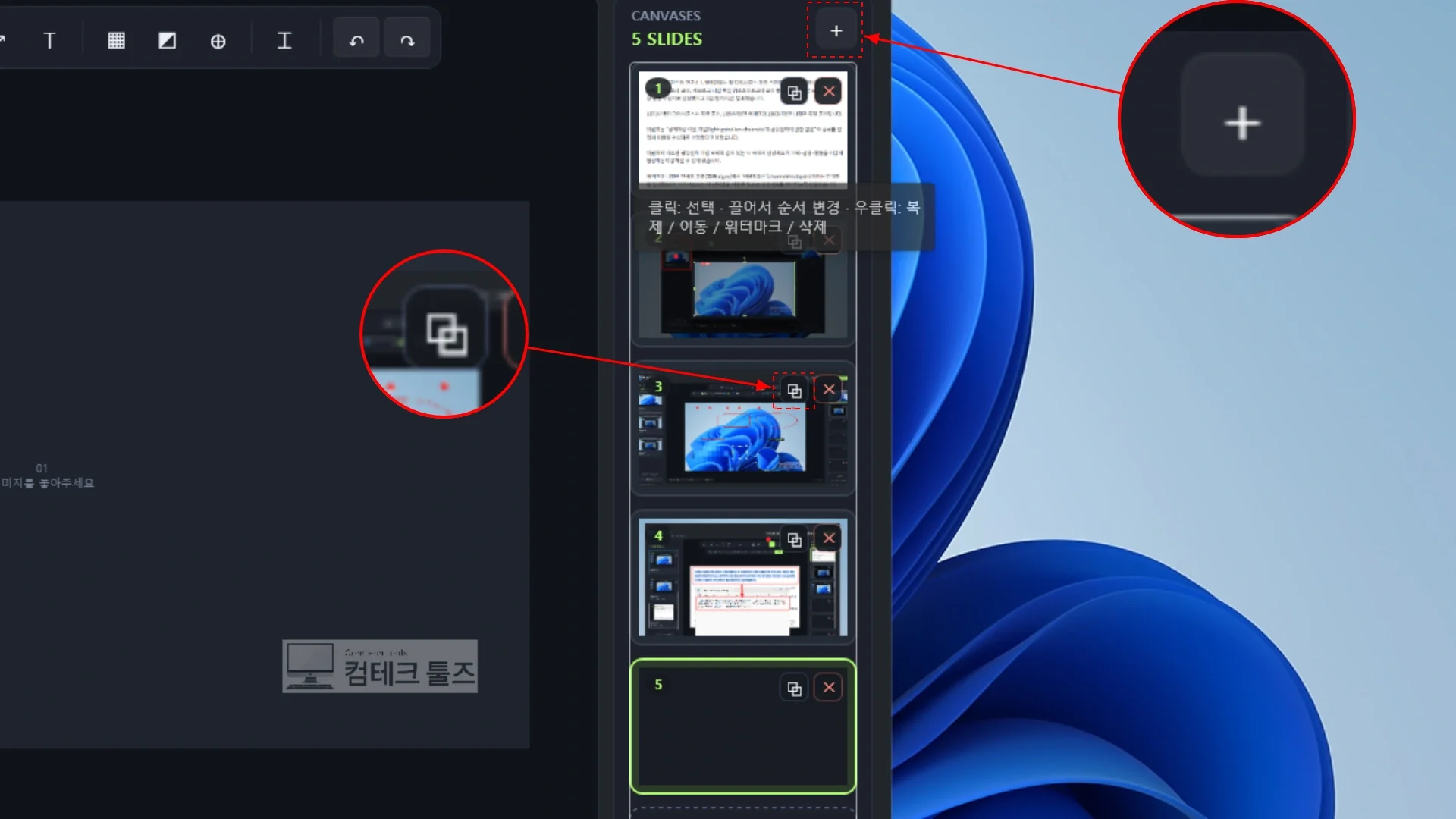Delete slide 5
Screen dimensions: 1456x819
(x=829, y=687)
